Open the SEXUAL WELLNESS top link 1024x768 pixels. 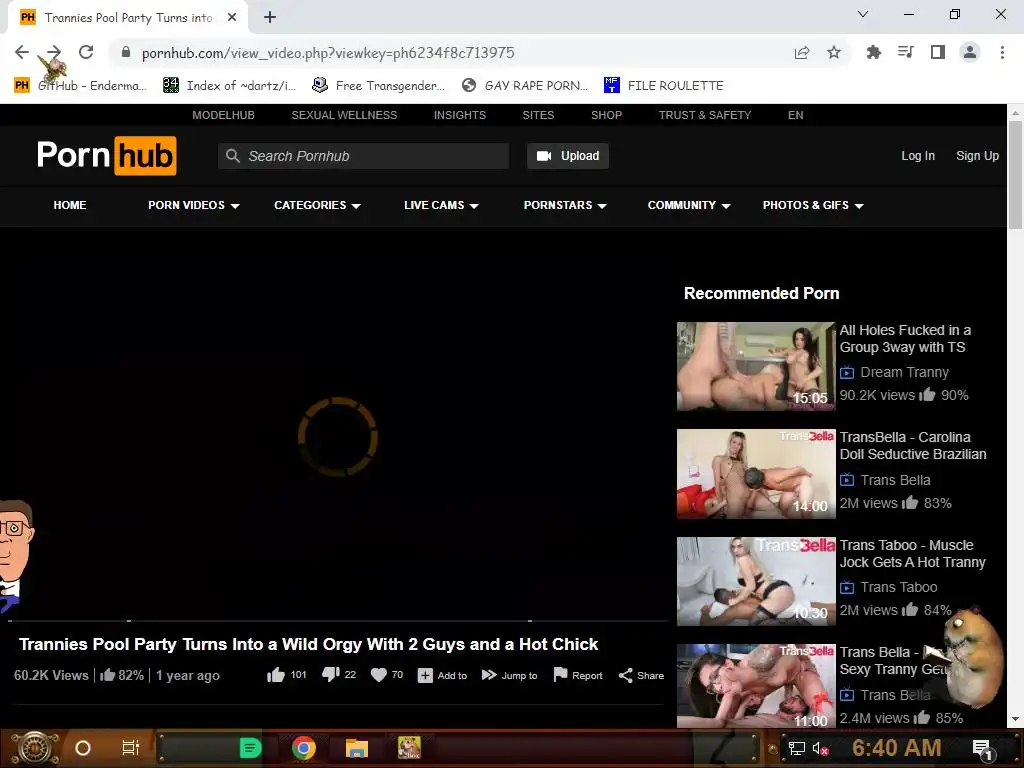click(344, 115)
